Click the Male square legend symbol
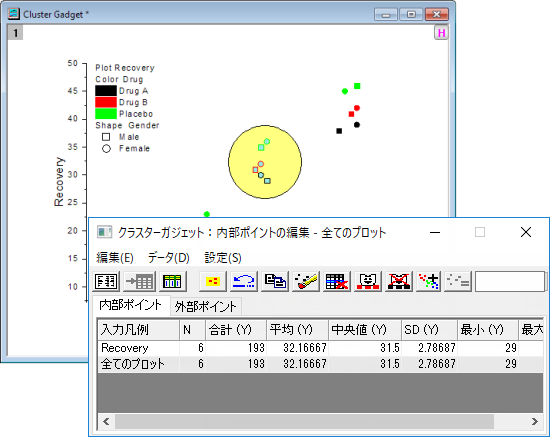Viewport: 550px width, 437px height. pos(106,137)
